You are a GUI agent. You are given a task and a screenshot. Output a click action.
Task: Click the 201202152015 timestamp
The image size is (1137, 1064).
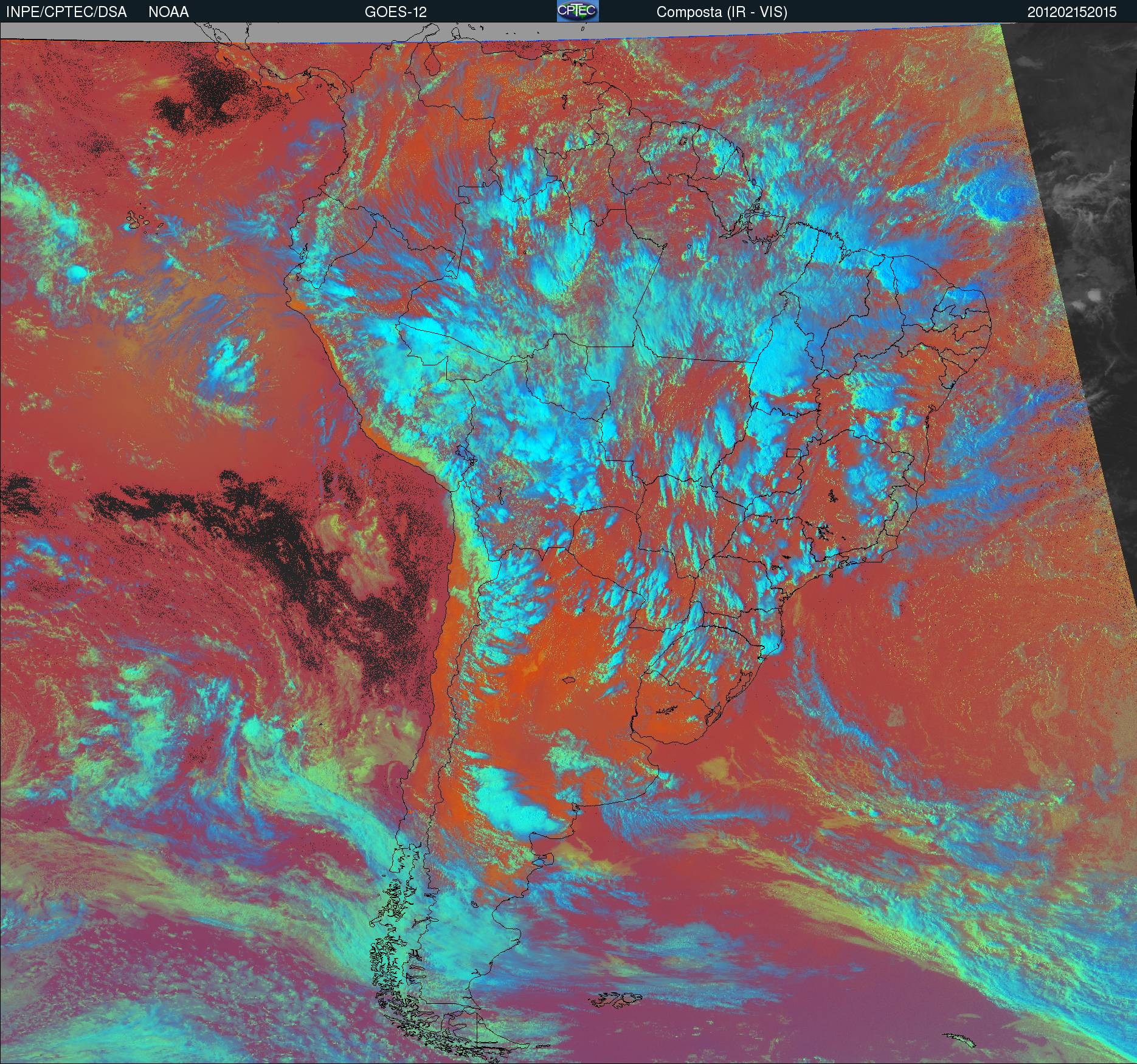pyautogui.click(x=1072, y=12)
